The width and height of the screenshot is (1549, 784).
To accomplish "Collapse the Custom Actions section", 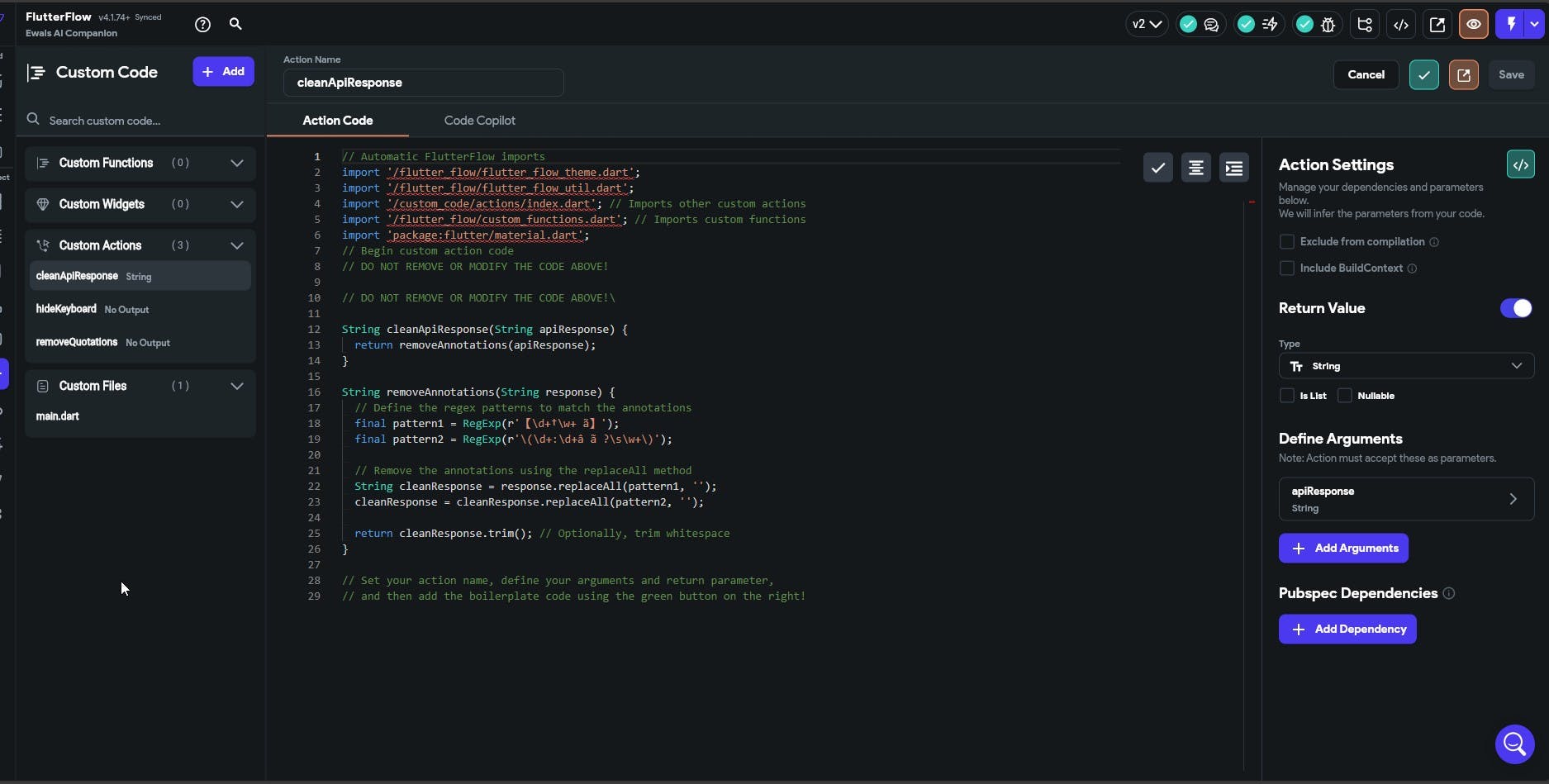I will pyautogui.click(x=236, y=245).
